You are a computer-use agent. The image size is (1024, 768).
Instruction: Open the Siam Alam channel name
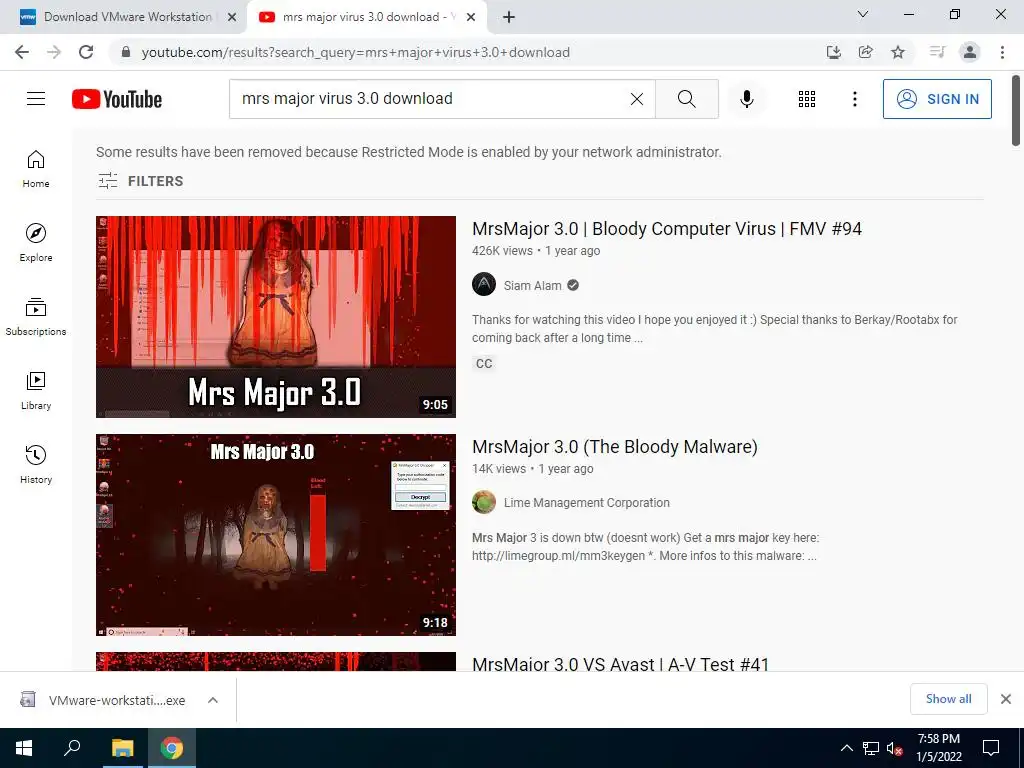(532, 285)
